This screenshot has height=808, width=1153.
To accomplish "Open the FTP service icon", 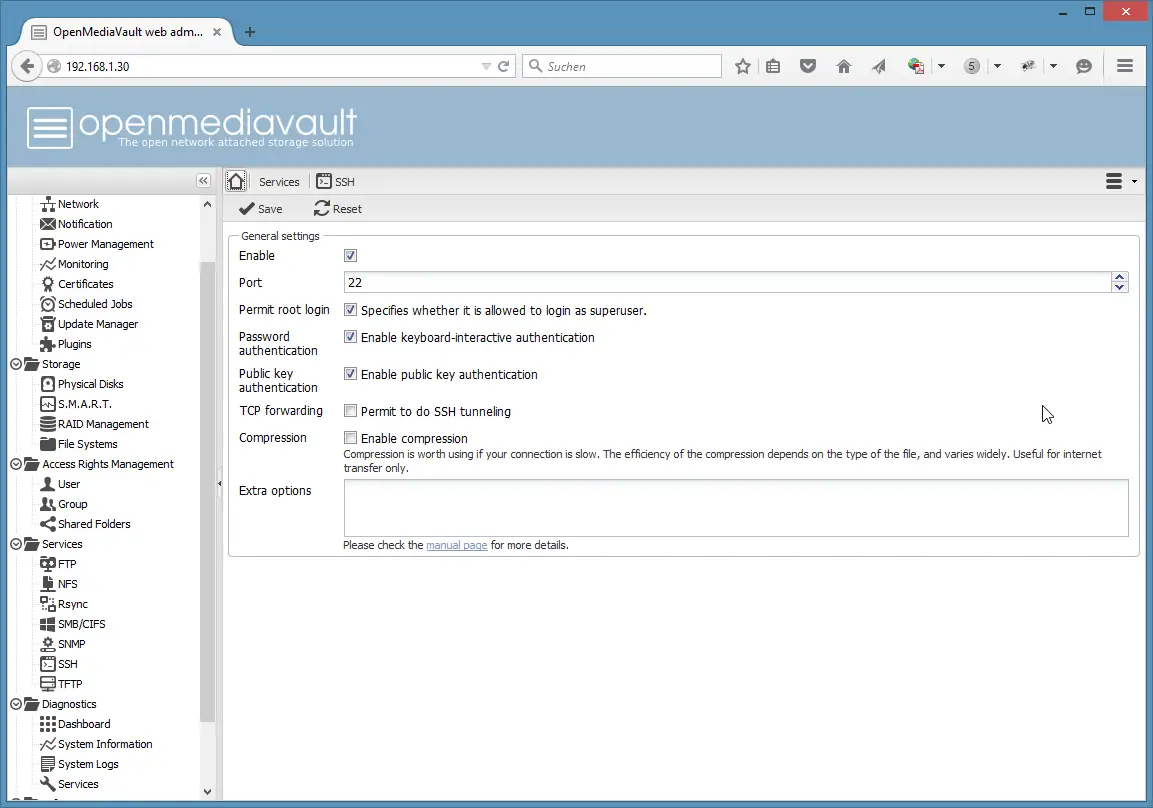I will click(48, 564).
